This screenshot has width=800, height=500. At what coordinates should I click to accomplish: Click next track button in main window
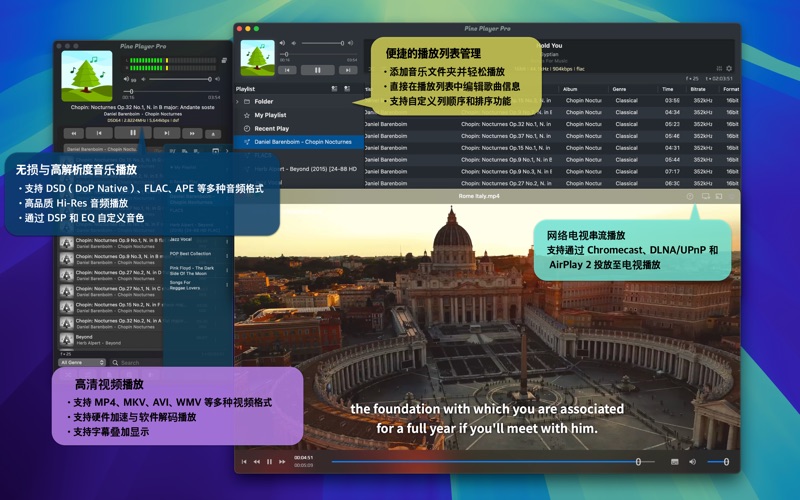(x=348, y=70)
